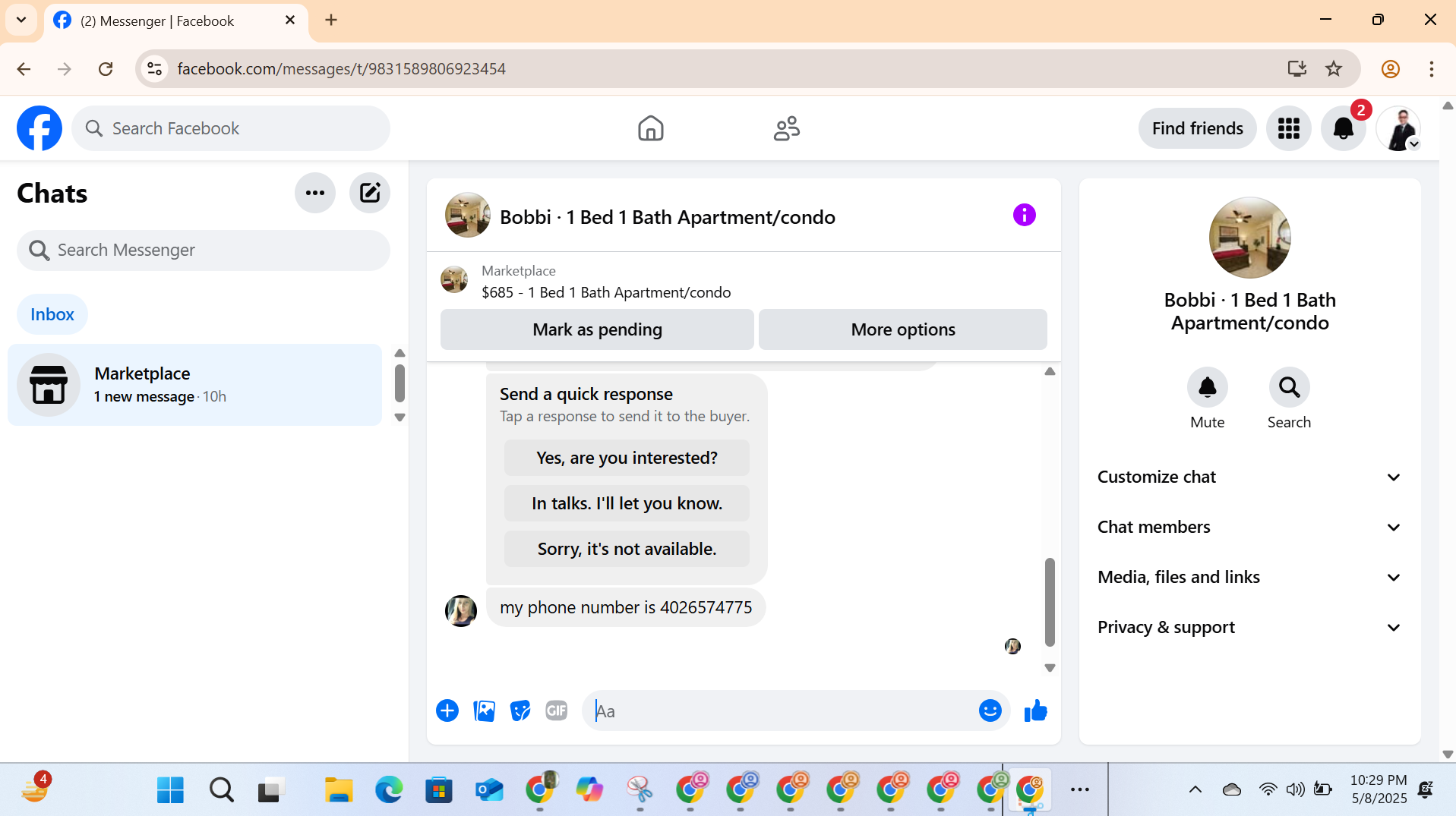Open chat header title Bobbi apartment listing
Viewport: 1456px width, 816px height.
[x=667, y=217]
